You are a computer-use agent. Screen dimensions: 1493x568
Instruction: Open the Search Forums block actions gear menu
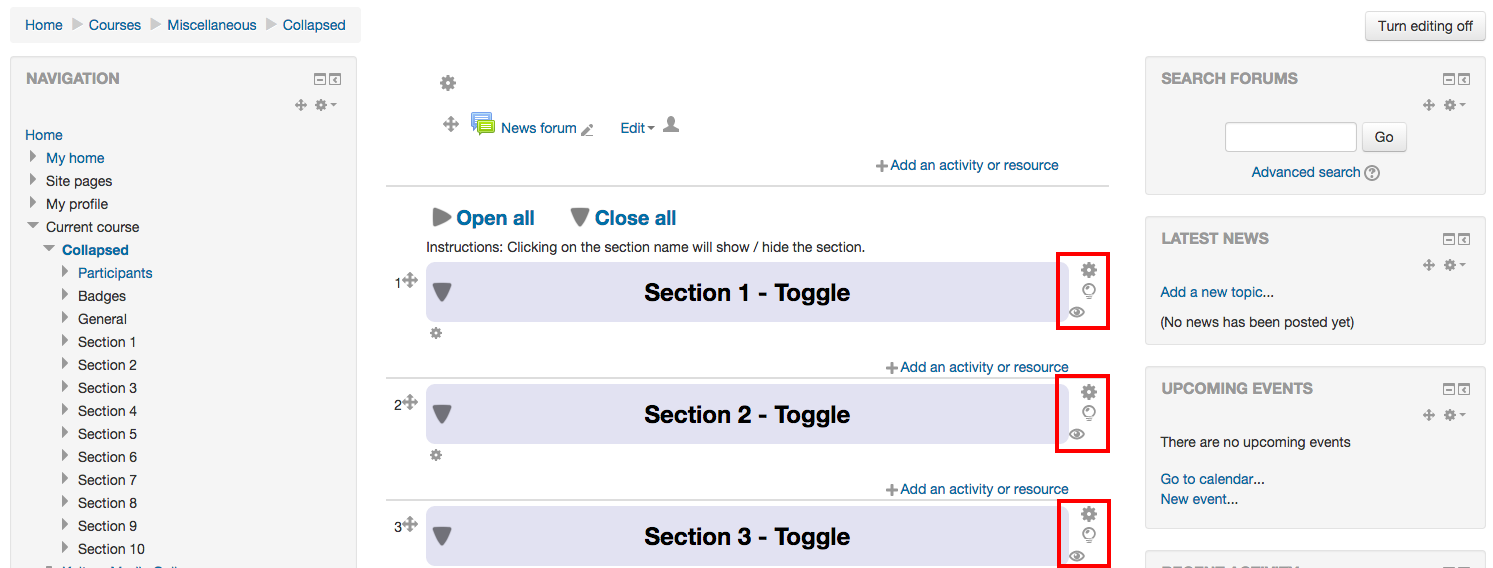tap(1454, 105)
